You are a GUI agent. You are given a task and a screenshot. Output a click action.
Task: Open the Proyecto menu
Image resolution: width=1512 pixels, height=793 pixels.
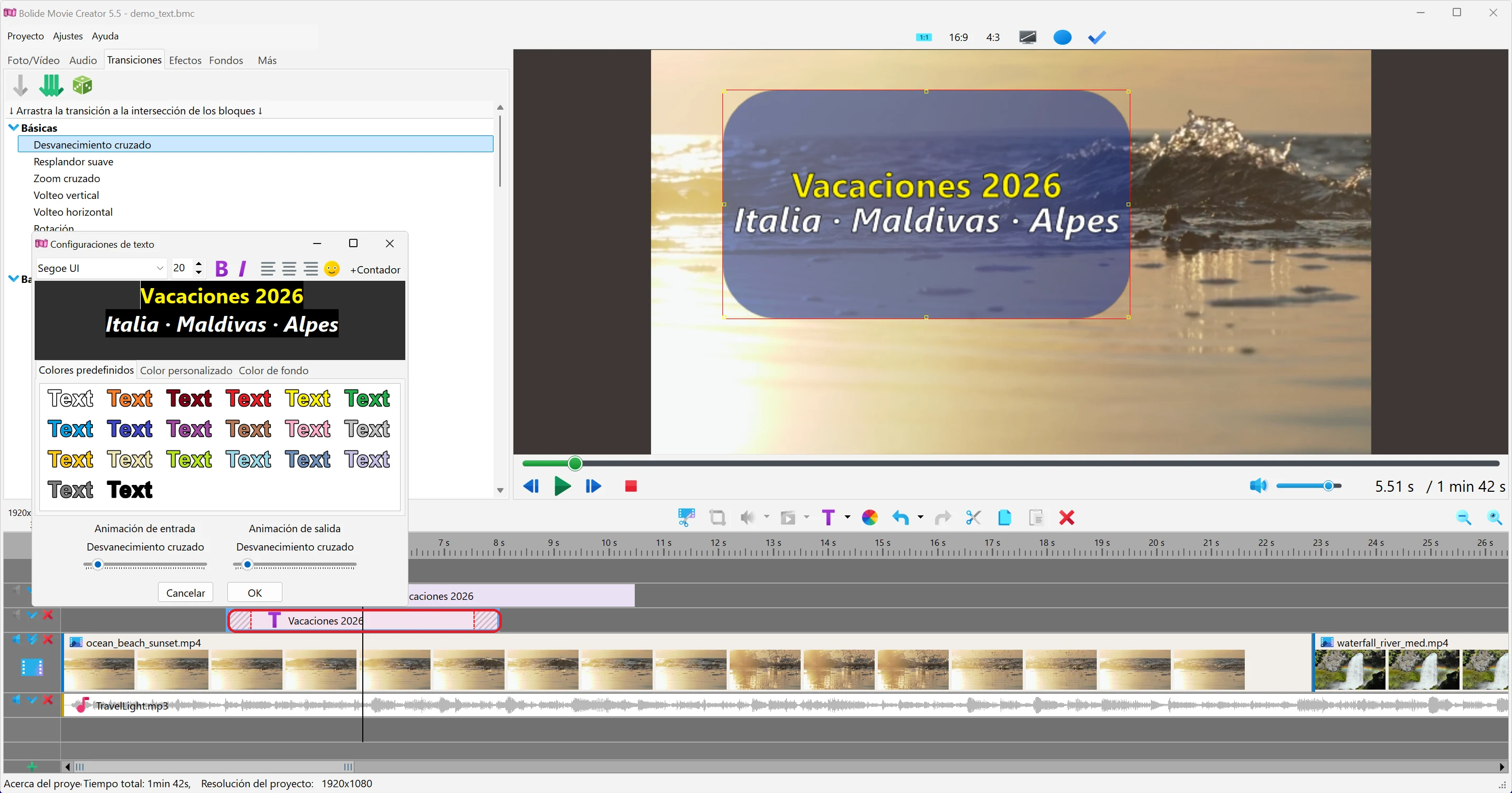click(x=25, y=36)
